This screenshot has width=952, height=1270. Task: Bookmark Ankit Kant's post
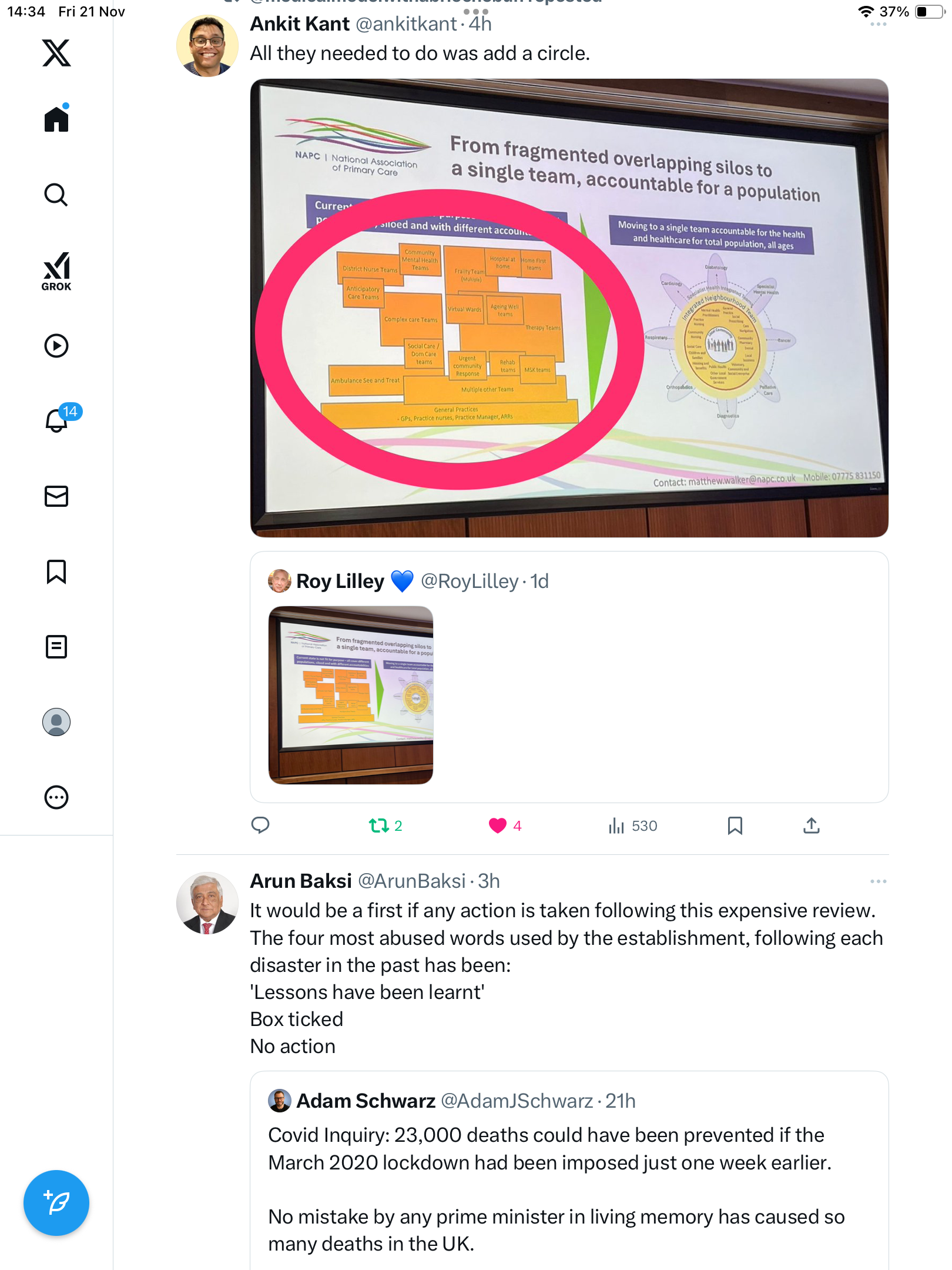tap(735, 826)
